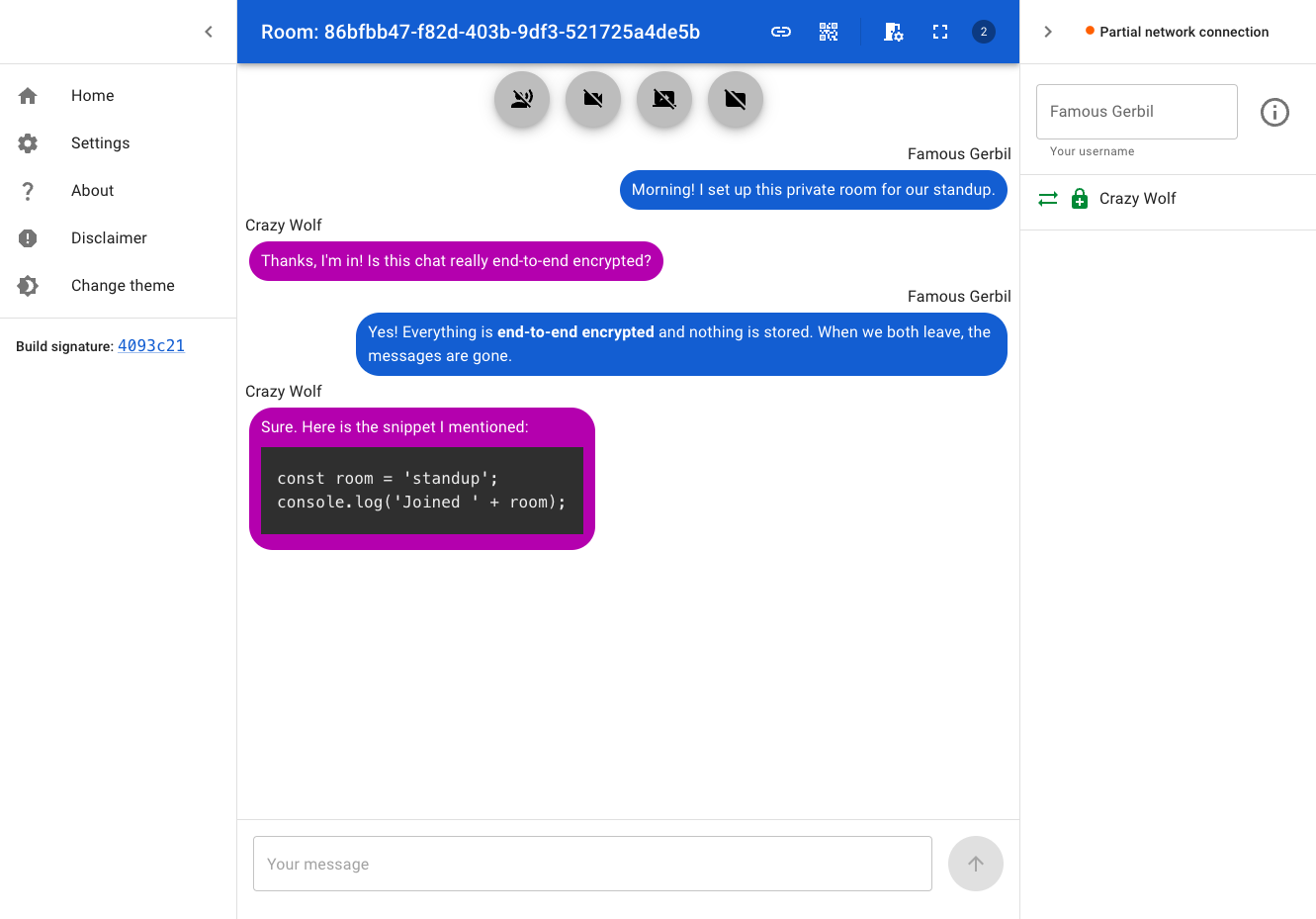View the Disclaimer page
This screenshot has width=1316, height=919.
coord(119,238)
